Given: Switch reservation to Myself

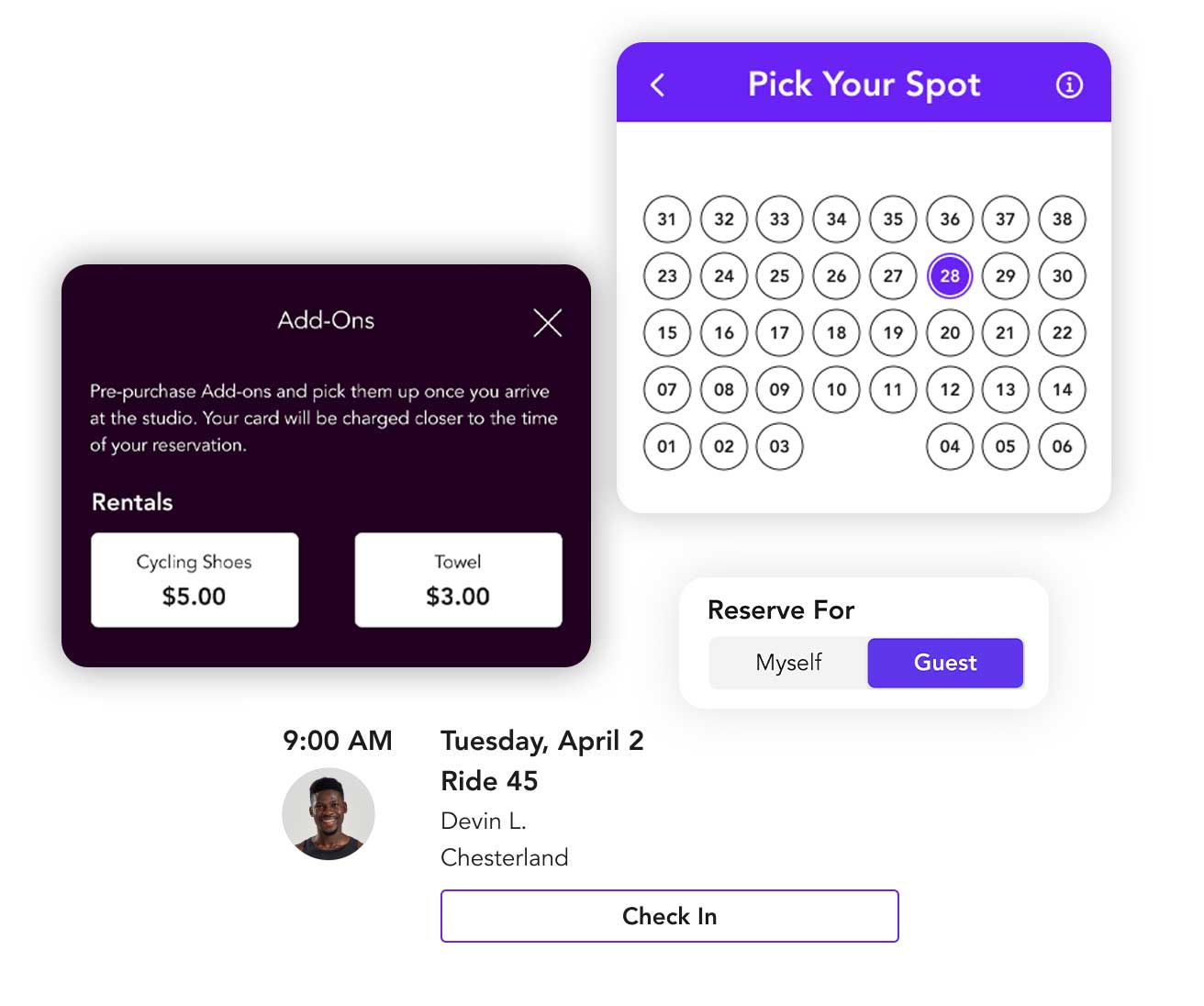Looking at the screenshot, I should tap(788, 663).
